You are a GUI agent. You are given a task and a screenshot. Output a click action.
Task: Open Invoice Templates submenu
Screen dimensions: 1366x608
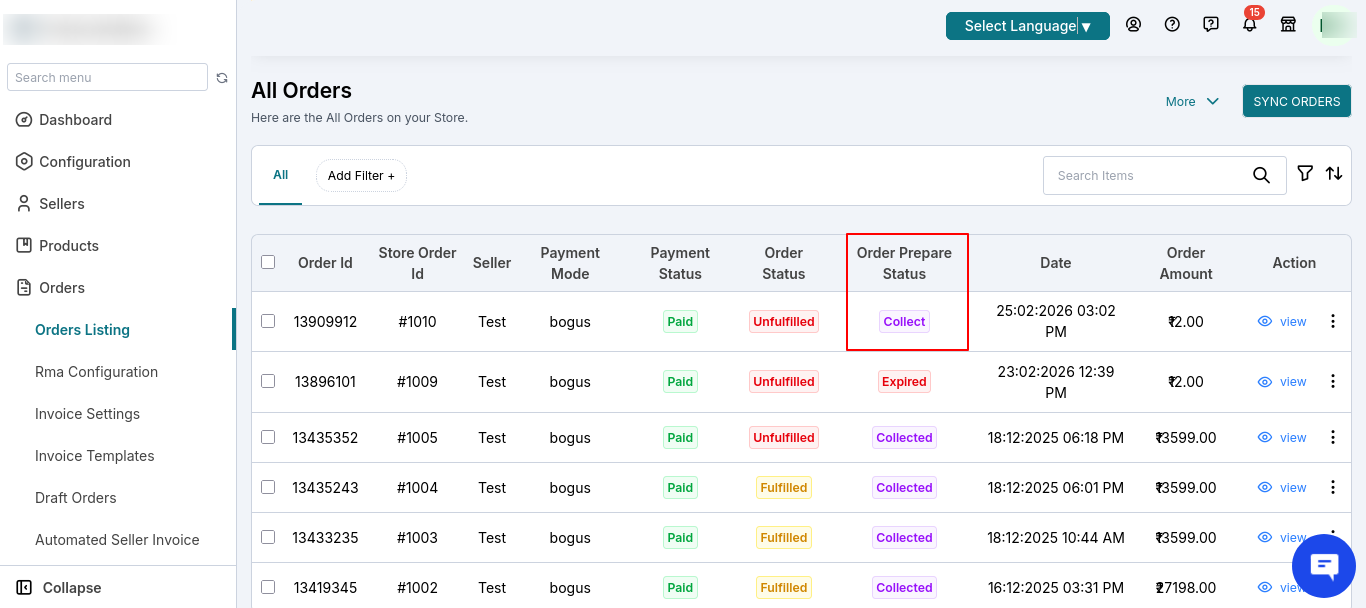[95, 456]
